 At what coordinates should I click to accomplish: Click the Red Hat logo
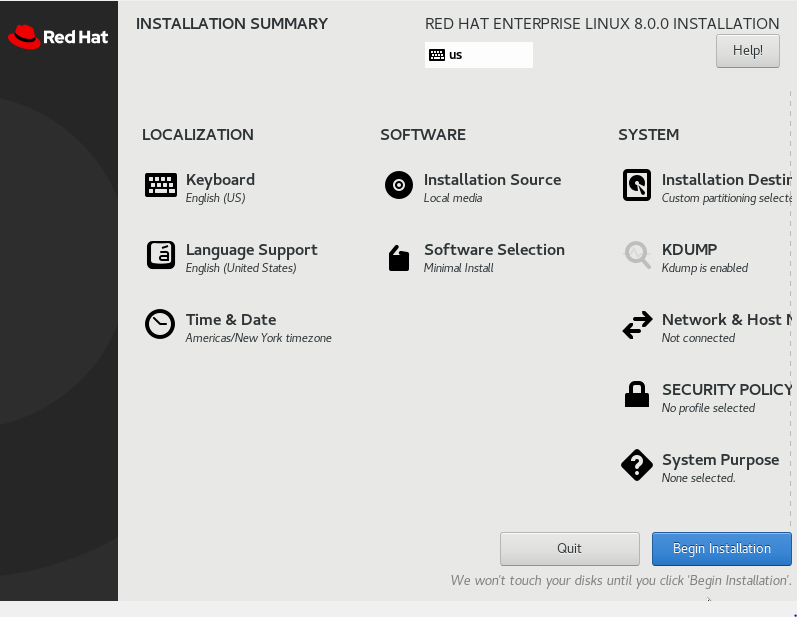[58, 37]
